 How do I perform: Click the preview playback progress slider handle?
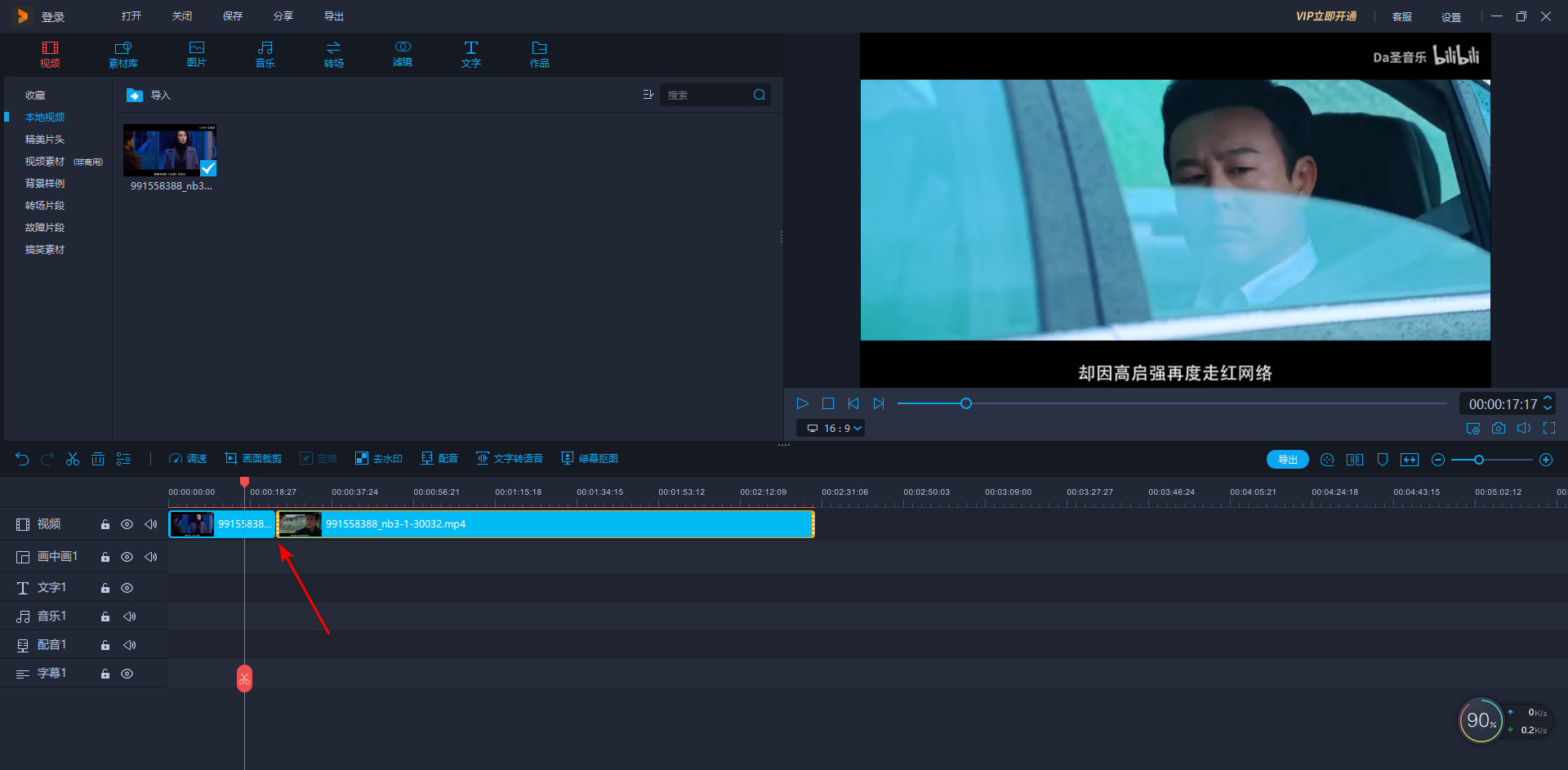click(x=966, y=403)
